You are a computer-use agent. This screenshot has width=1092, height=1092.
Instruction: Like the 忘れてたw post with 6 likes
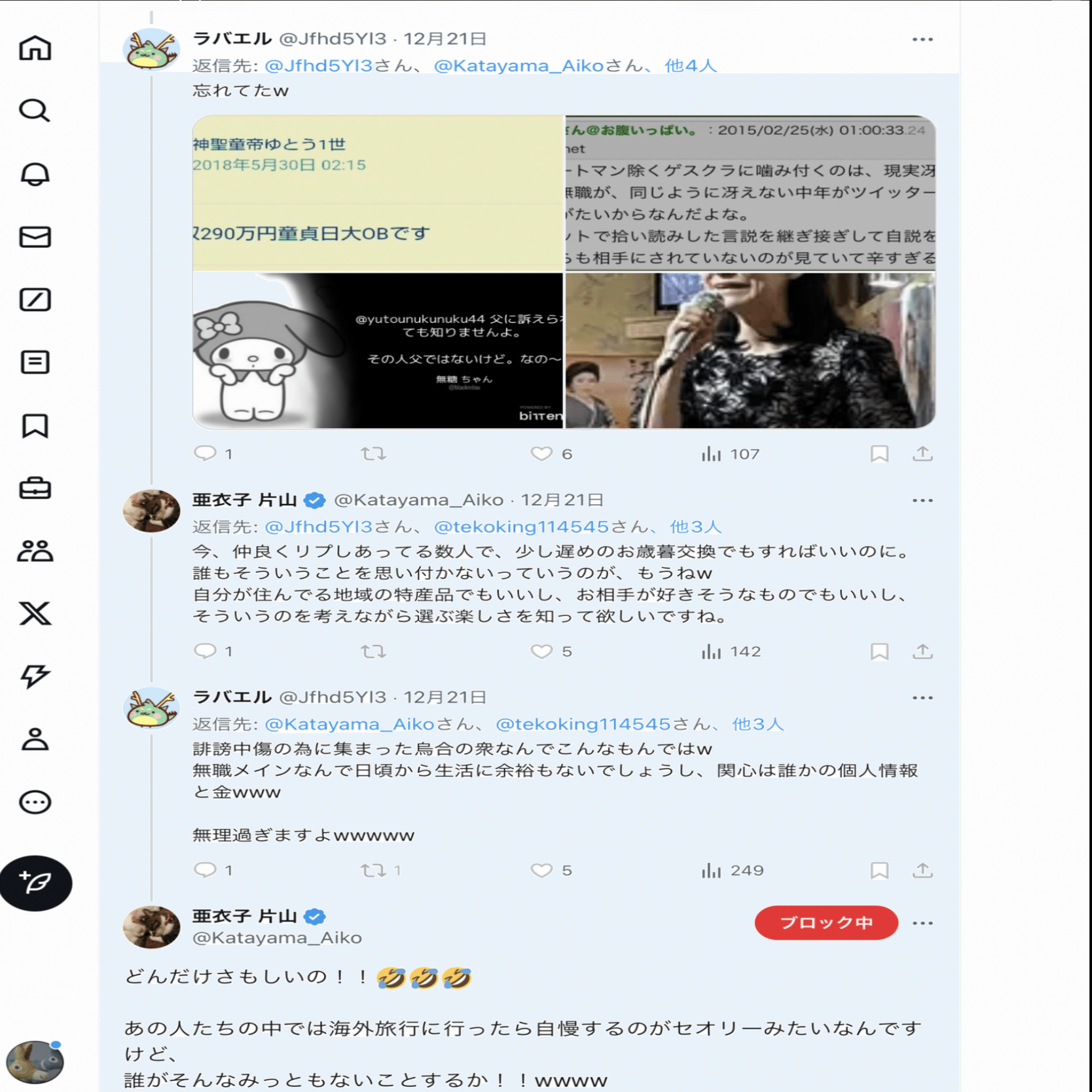click(541, 454)
